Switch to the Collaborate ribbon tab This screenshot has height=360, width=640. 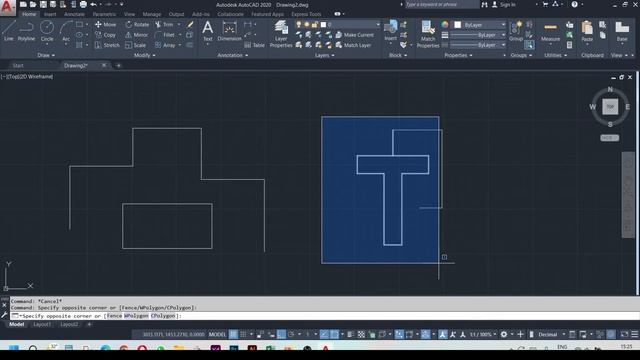pyautogui.click(x=230, y=14)
